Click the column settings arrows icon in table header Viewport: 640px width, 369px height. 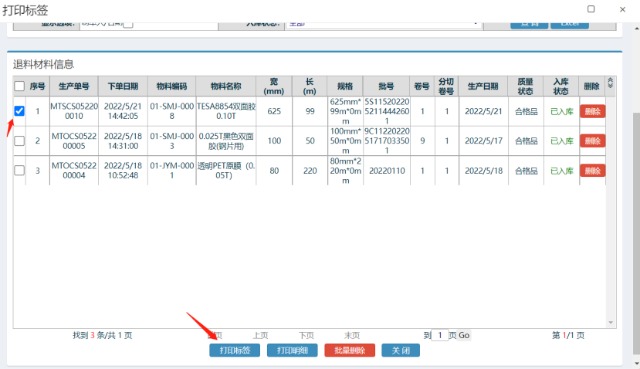coord(610,83)
